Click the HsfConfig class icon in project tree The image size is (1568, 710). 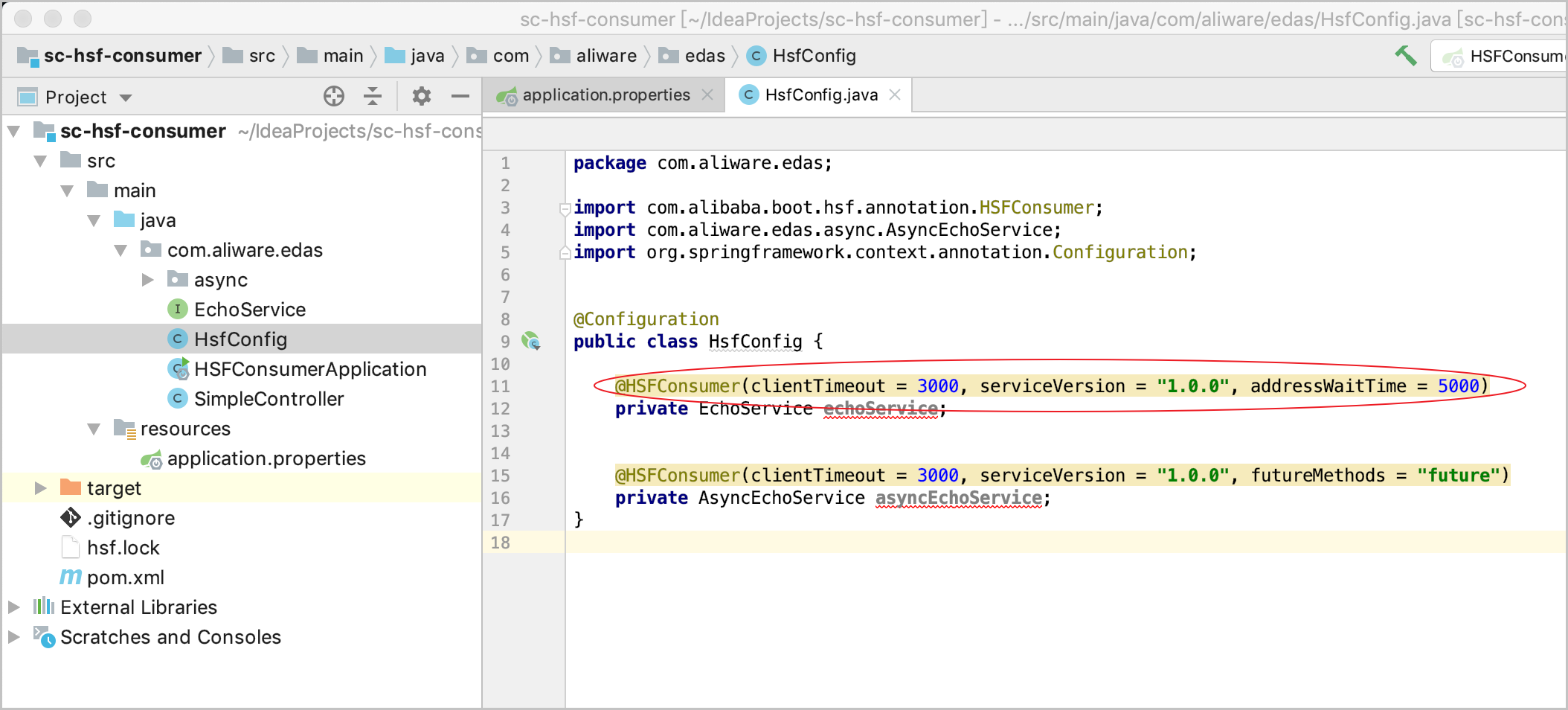[x=177, y=339]
